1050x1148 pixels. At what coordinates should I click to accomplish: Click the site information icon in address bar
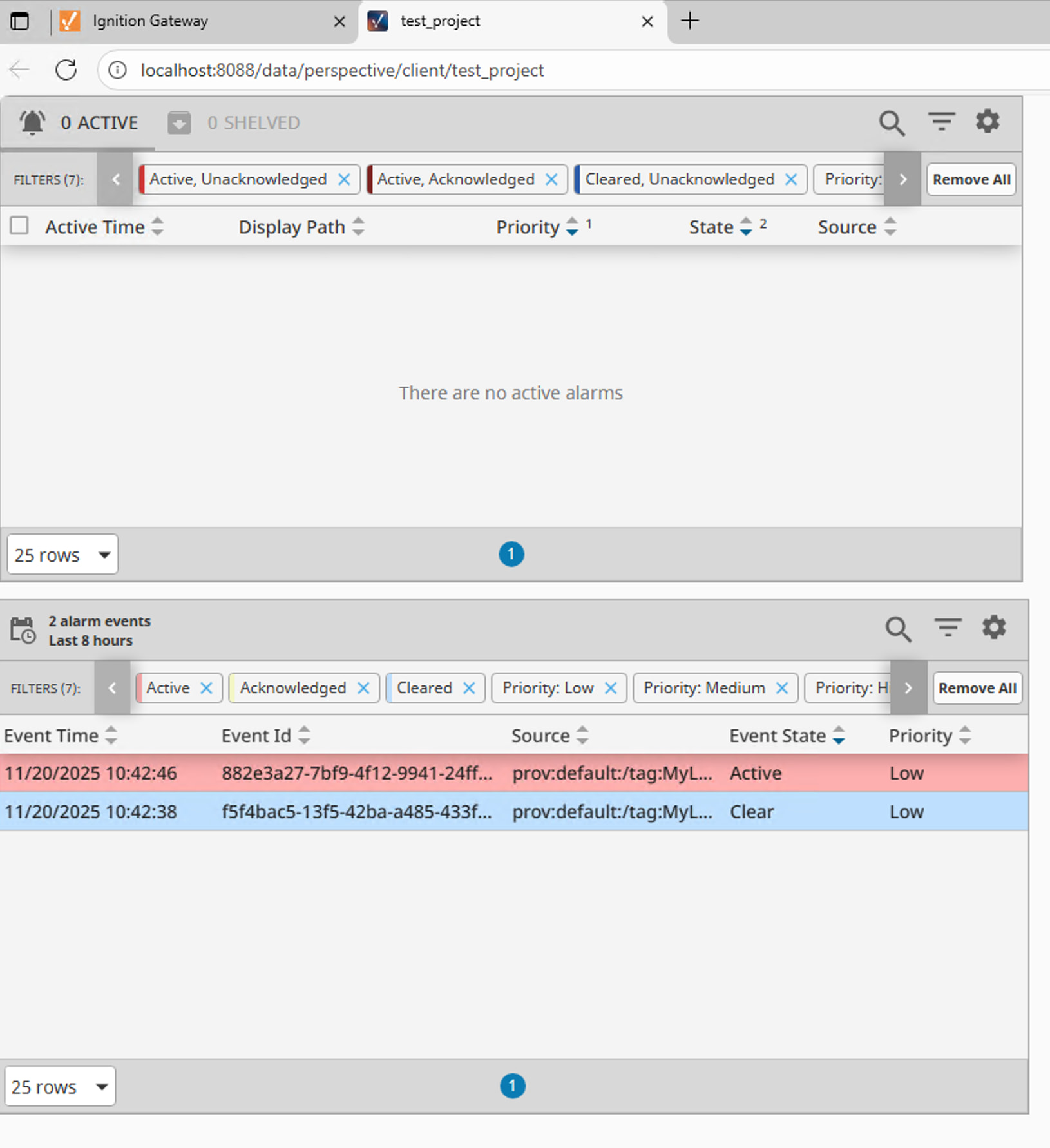117,70
